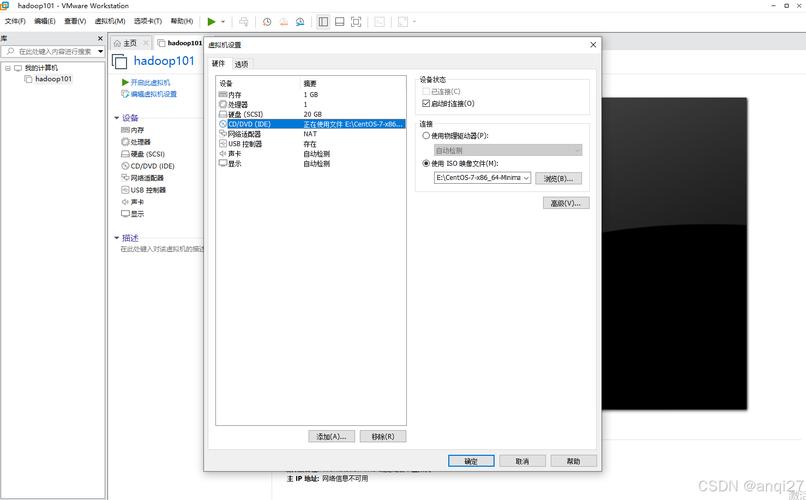Select hadoop101 in the library tree
The image size is (806, 500).
53,79
